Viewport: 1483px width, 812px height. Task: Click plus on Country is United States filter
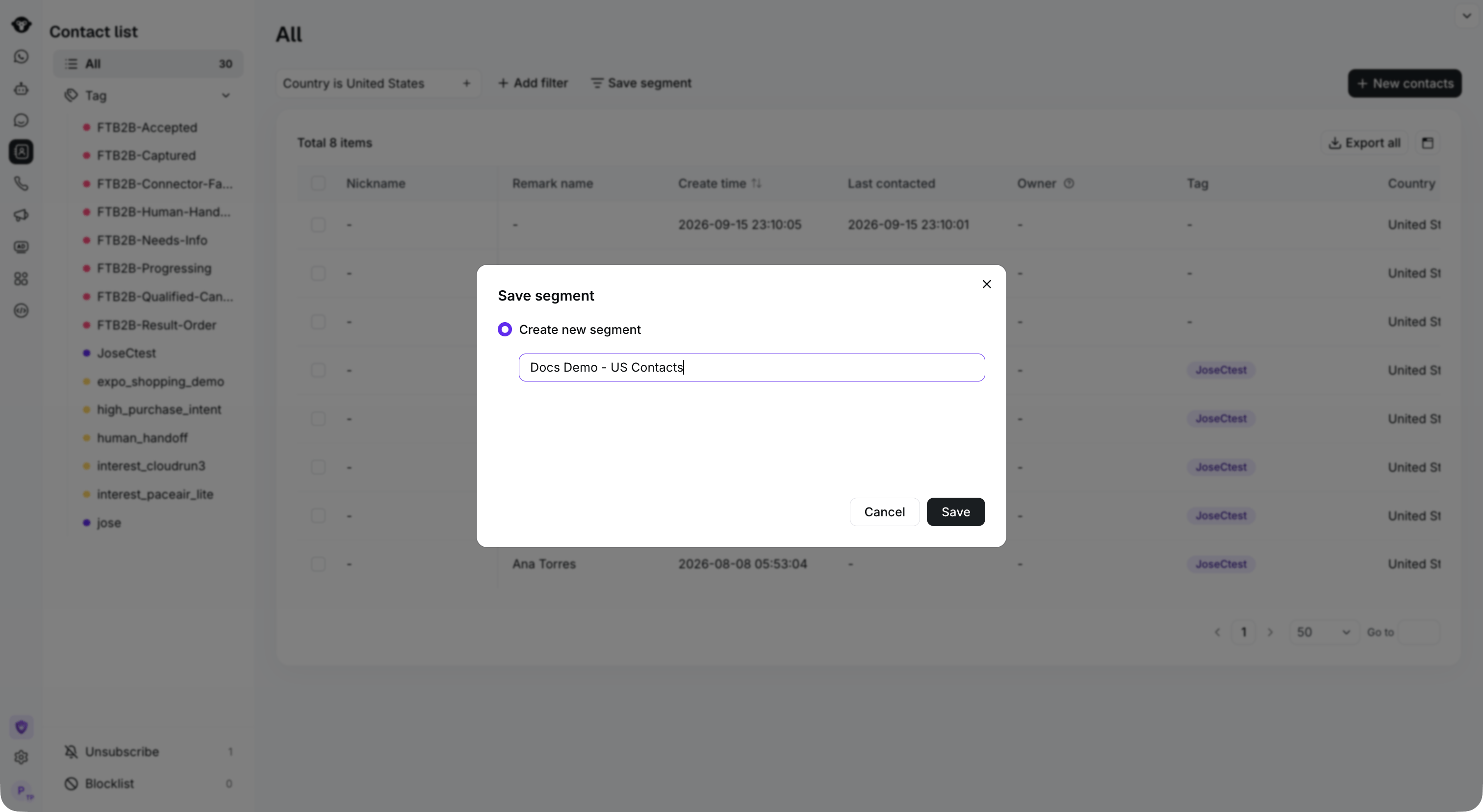[466, 84]
